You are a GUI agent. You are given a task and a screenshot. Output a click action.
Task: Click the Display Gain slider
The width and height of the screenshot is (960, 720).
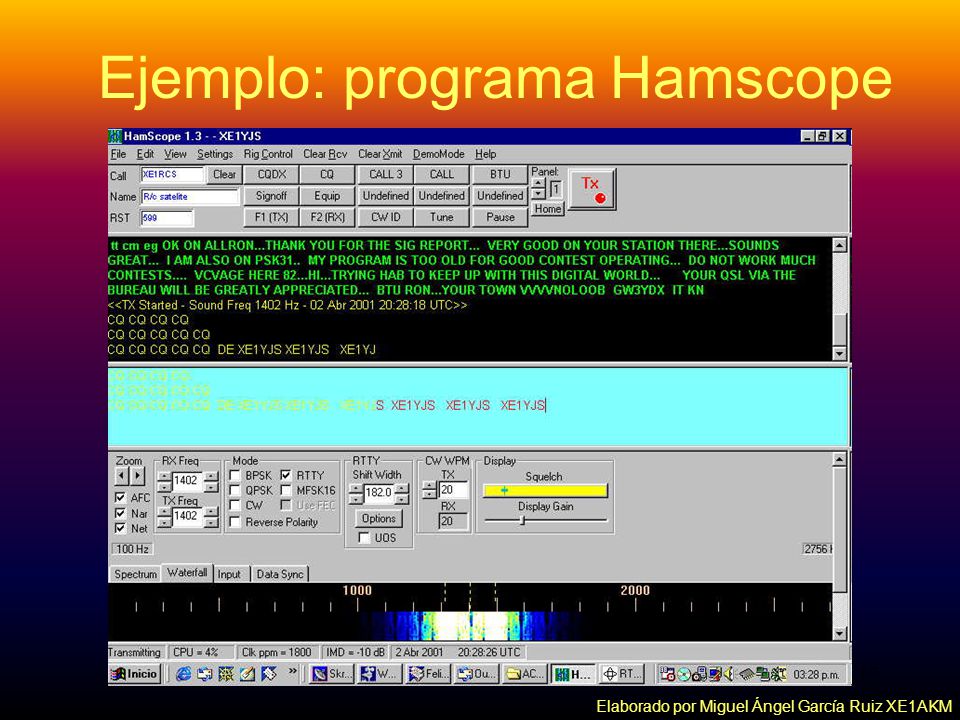point(545,520)
